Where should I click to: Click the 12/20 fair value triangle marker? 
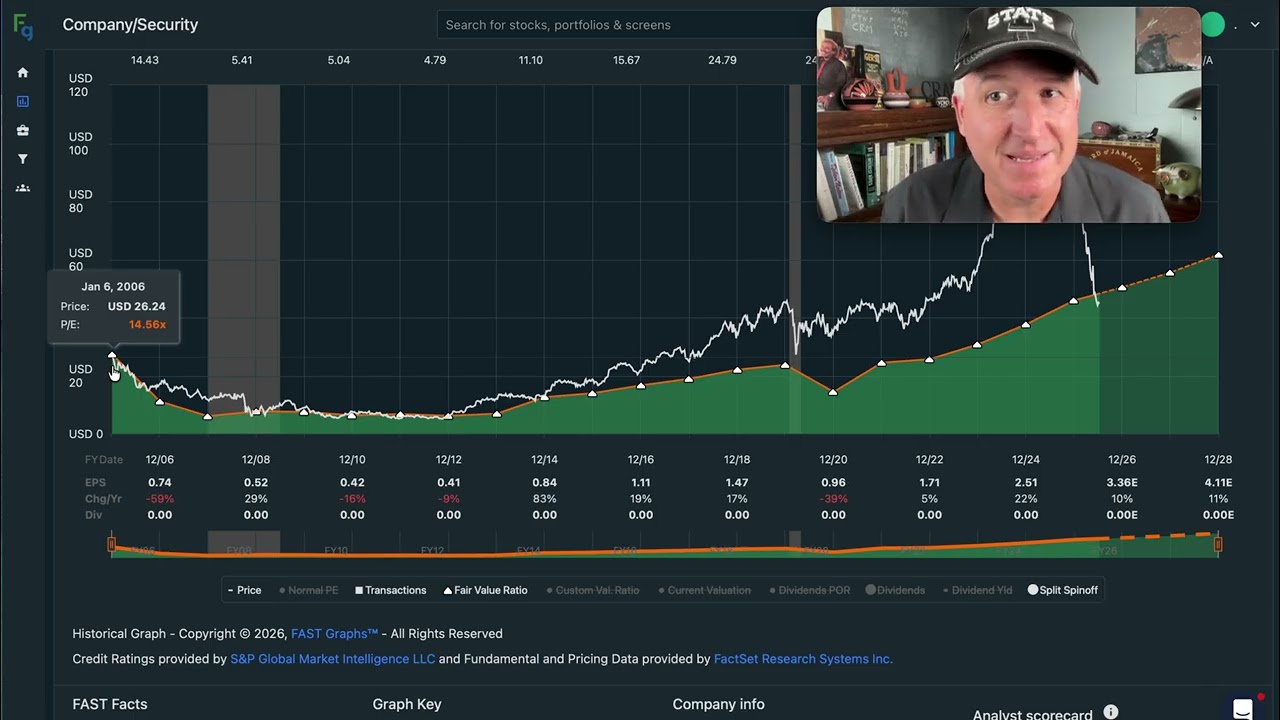(x=833, y=392)
